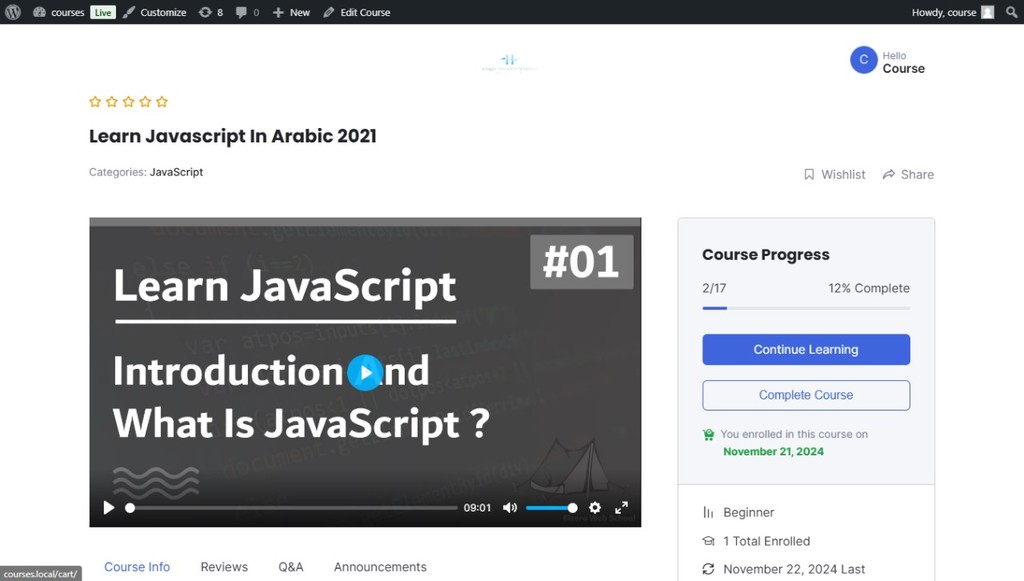
Task: Click Edit Course in admin bar
Action: click(357, 12)
